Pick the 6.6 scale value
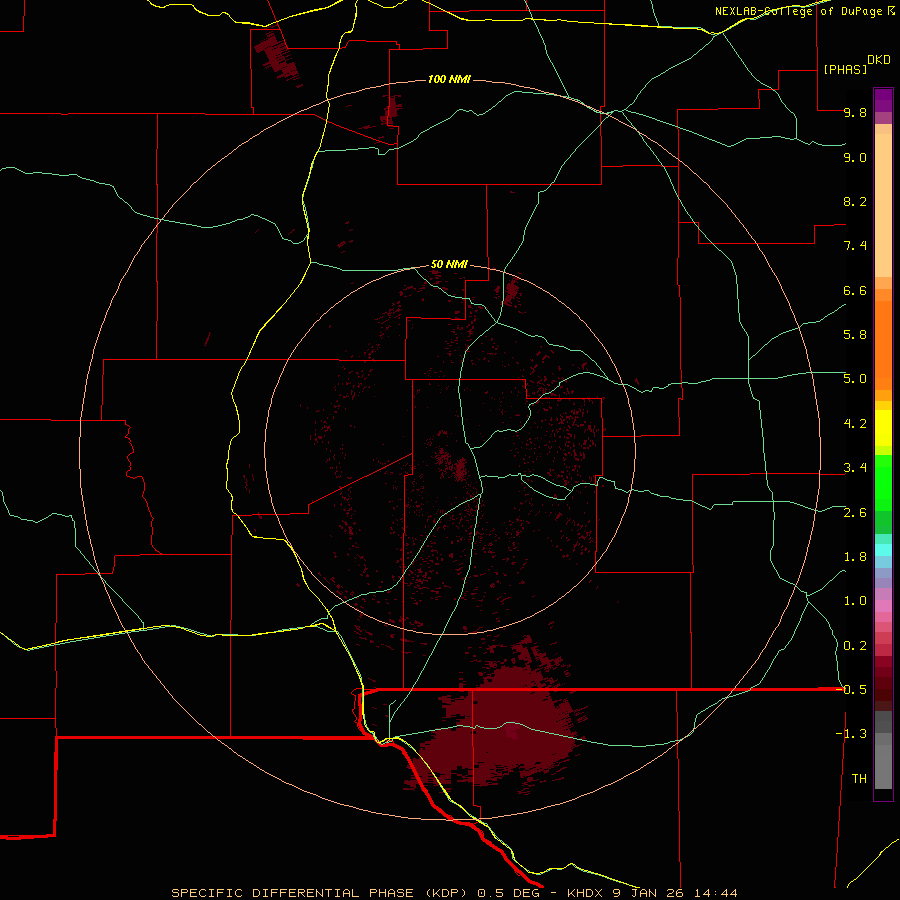 point(855,290)
